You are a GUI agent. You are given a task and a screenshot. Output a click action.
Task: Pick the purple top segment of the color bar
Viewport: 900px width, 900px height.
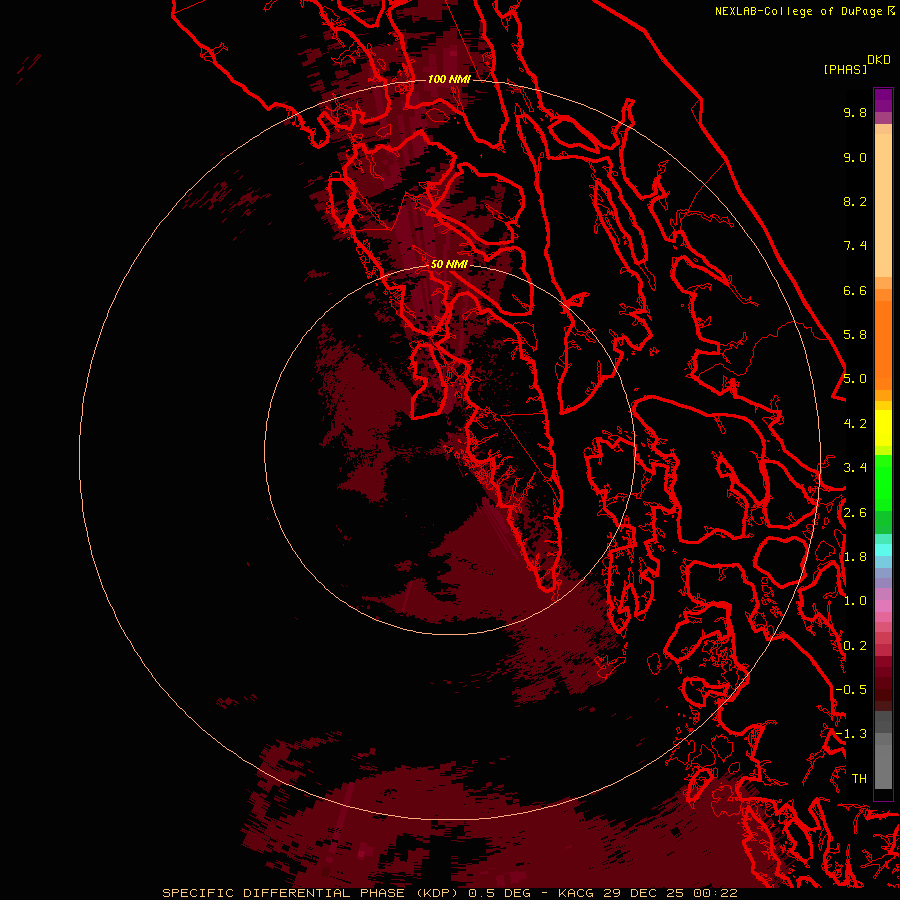pyautogui.click(x=883, y=100)
